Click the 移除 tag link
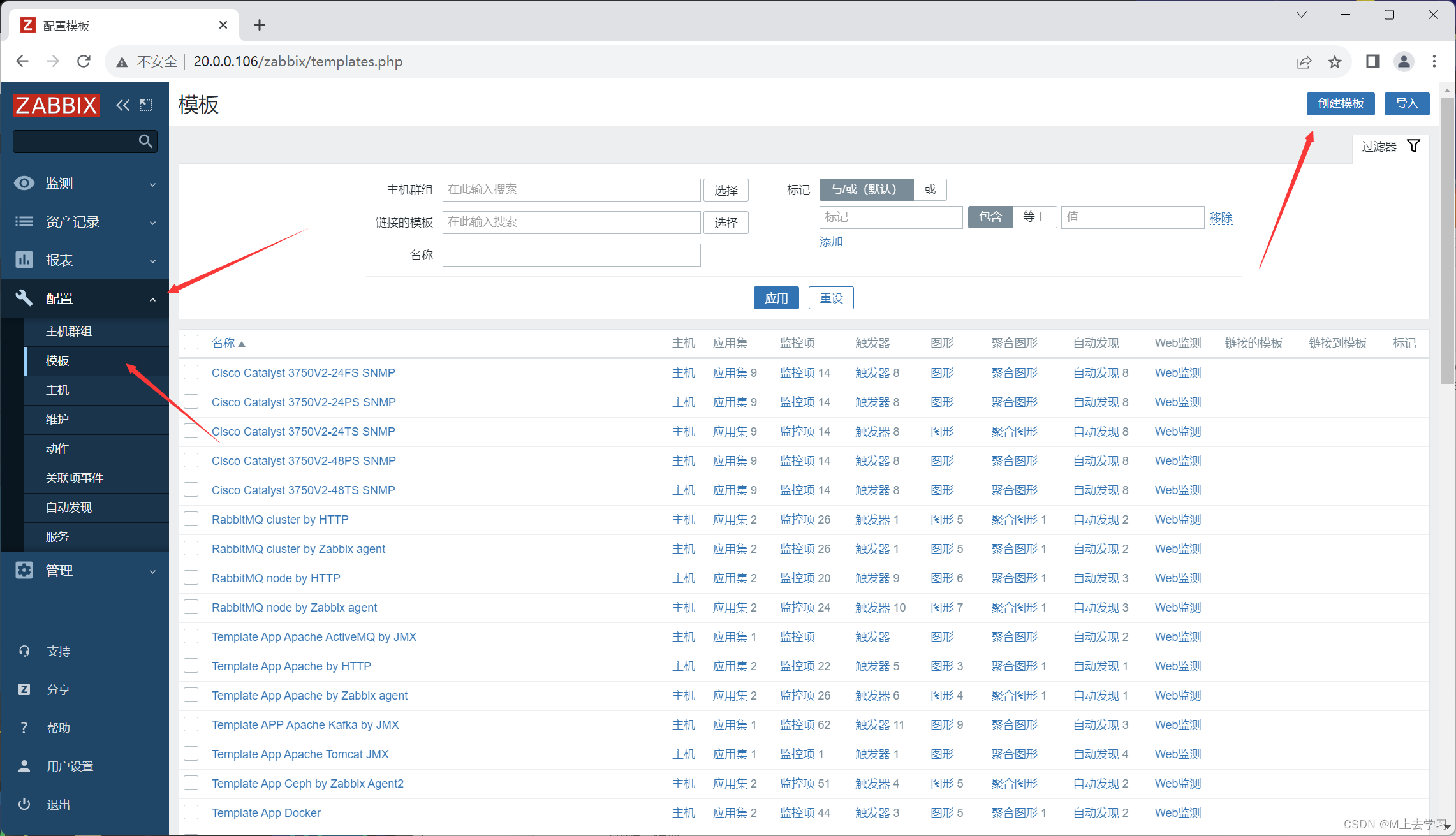Viewport: 1456px width, 836px height. point(1221,217)
